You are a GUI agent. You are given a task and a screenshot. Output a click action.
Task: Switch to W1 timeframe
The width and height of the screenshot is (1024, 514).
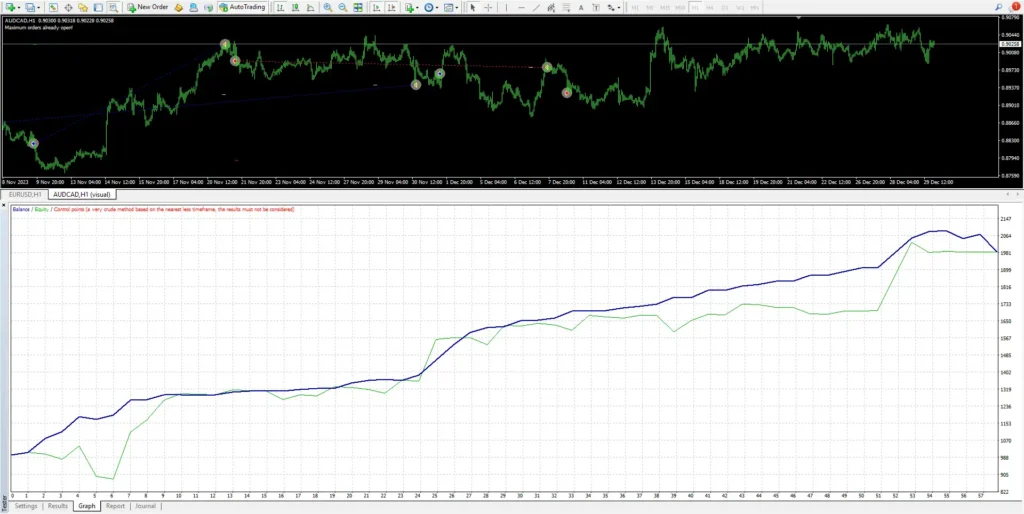click(740, 7)
